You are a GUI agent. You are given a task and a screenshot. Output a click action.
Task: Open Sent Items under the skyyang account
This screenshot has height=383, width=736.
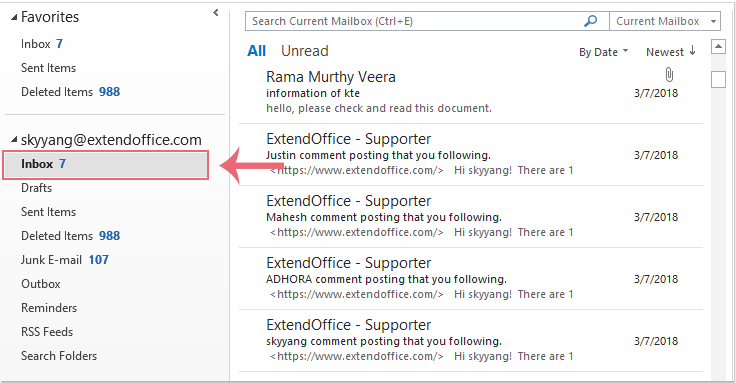click(x=48, y=212)
